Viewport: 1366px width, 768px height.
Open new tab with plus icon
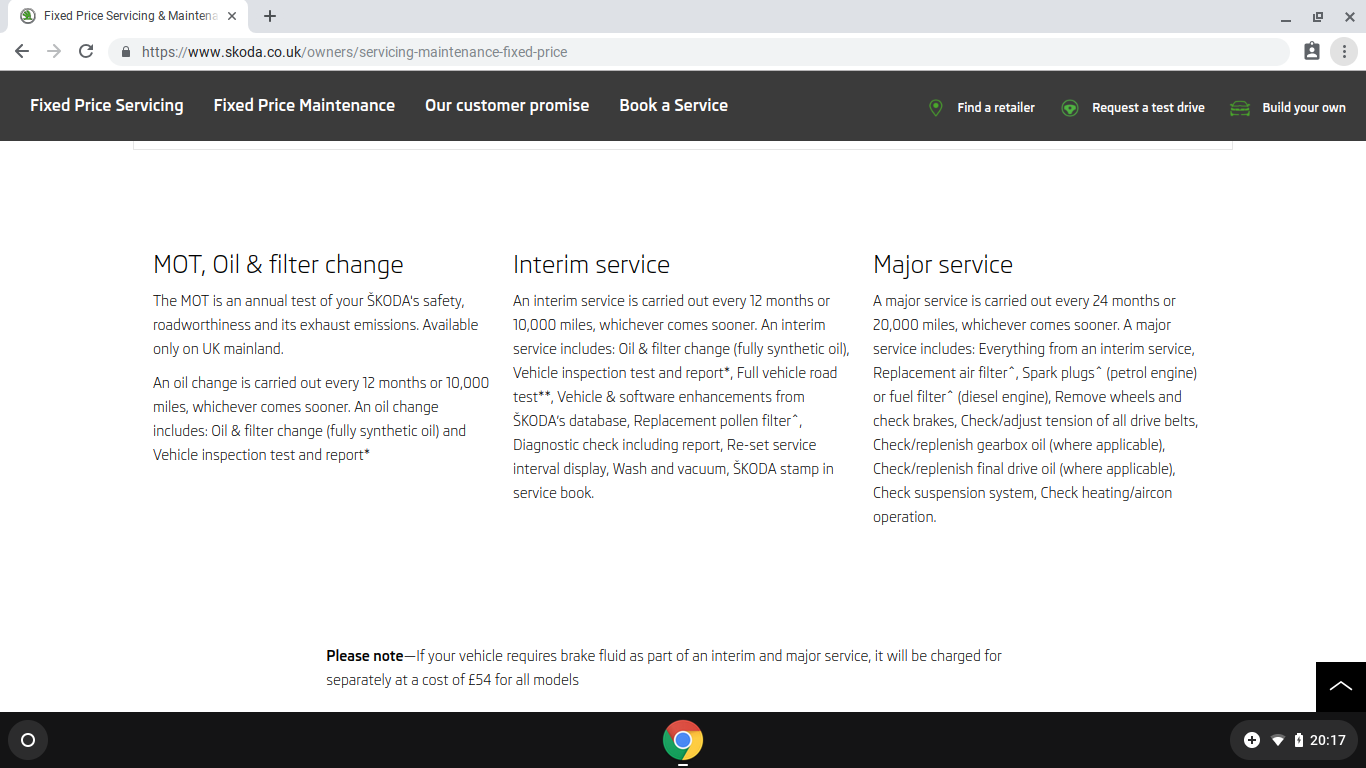click(x=270, y=16)
